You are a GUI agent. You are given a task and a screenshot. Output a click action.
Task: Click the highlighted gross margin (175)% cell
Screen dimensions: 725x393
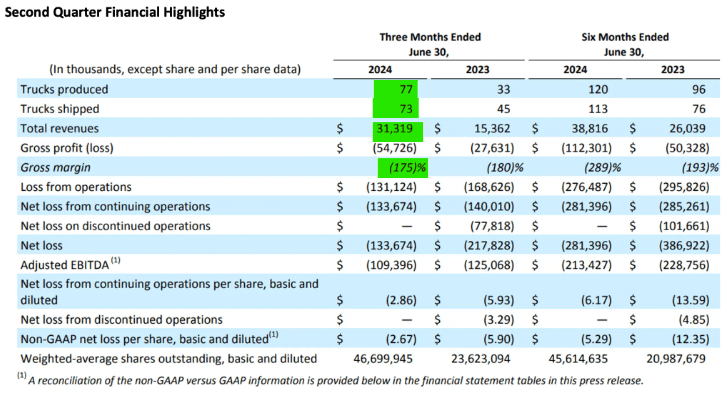[x=403, y=167]
